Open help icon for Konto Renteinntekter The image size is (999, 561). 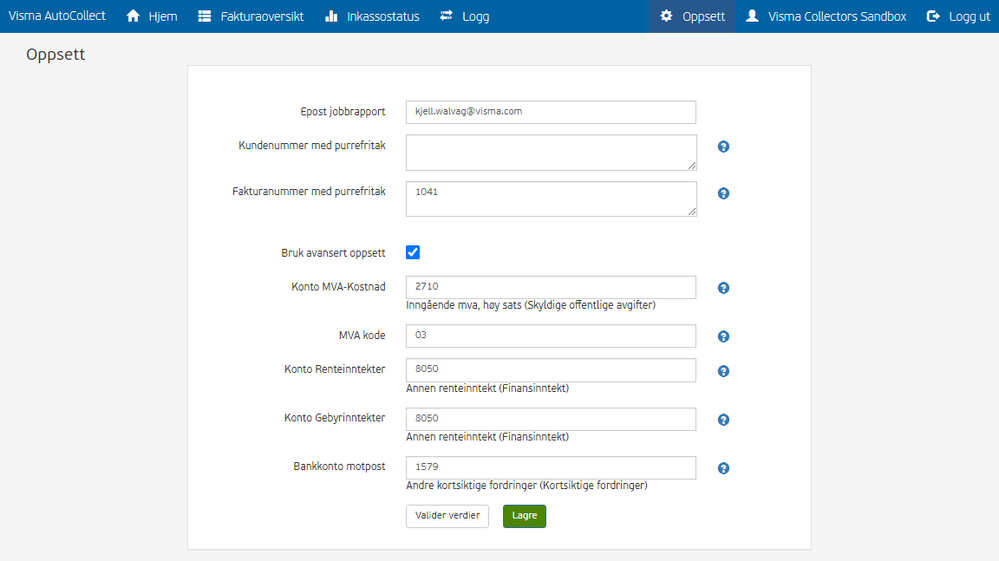click(723, 371)
